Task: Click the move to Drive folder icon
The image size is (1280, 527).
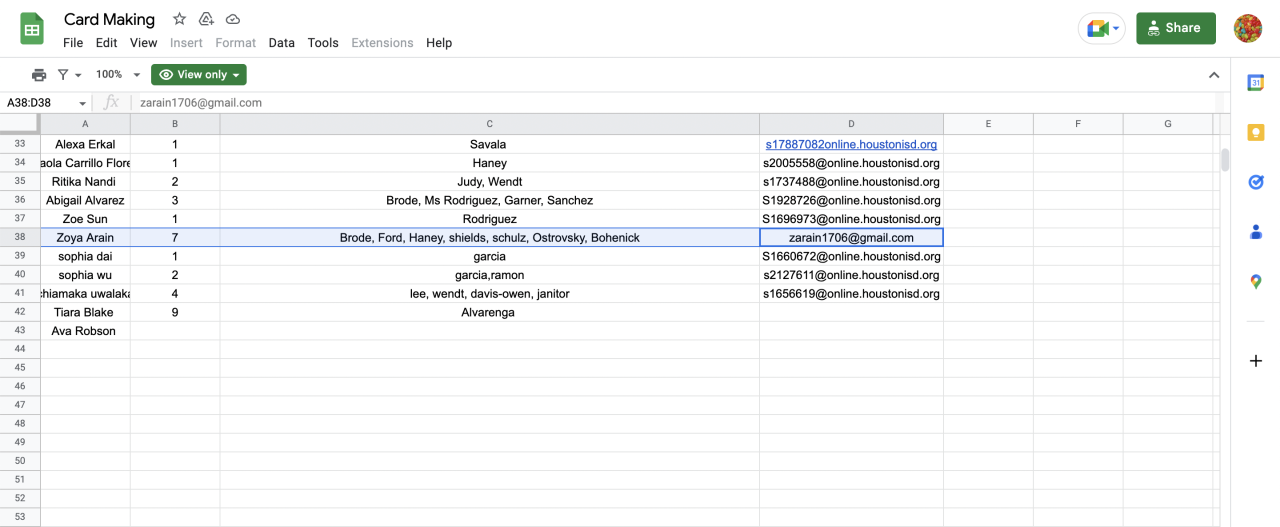Action: [x=206, y=19]
